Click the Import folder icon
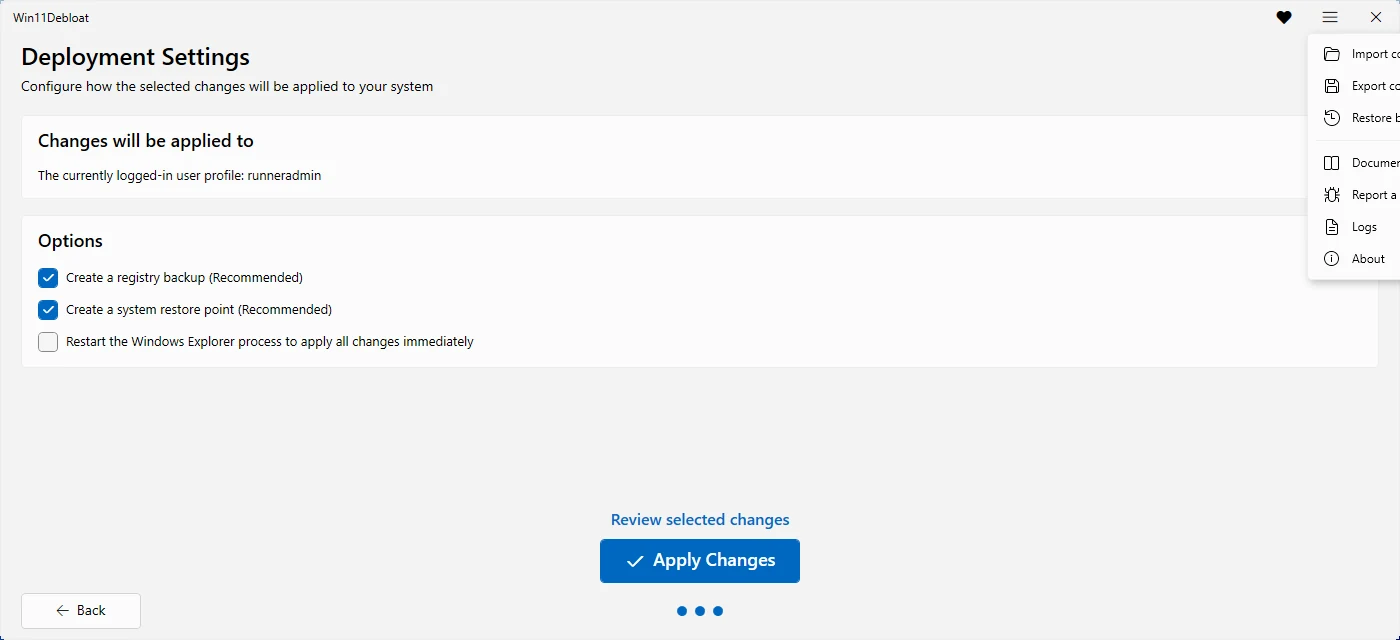Viewport: 1400px width, 640px height. pyautogui.click(x=1332, y=54)
